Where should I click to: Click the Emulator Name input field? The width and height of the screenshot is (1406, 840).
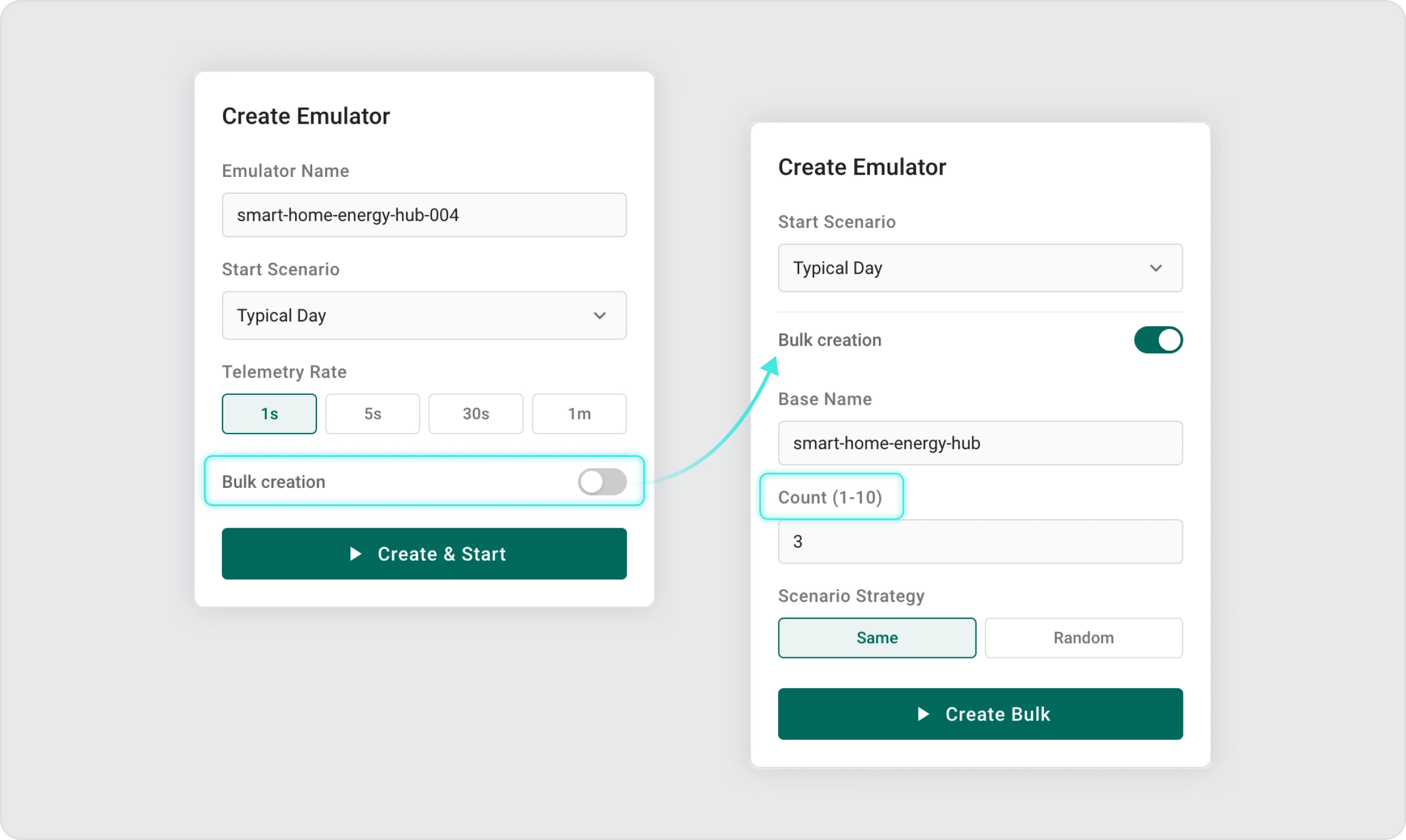pos(424,215)
